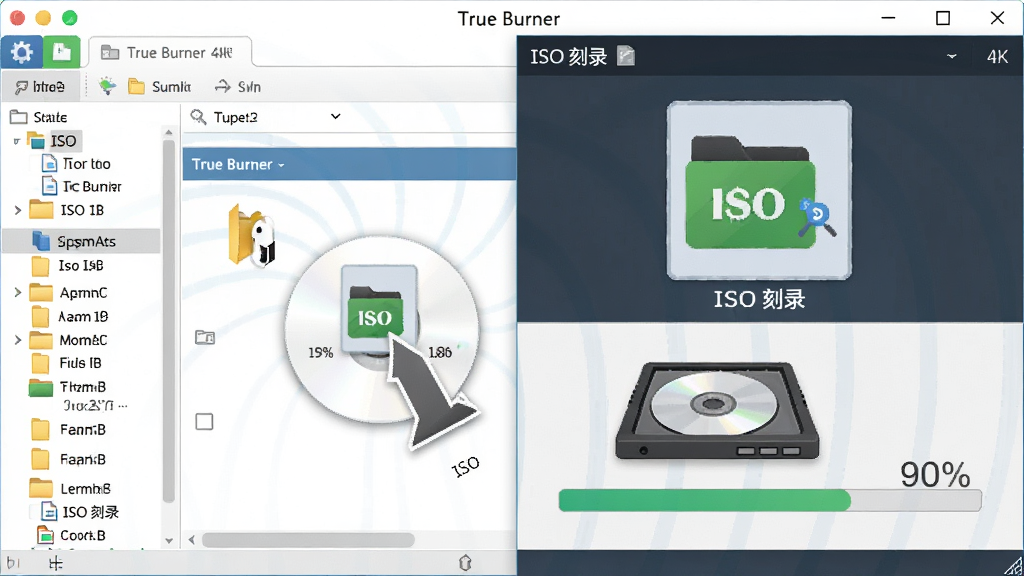Open the Sumlia folder toolbar item
Viewport: 1024px width, 576px height.
click(159, 86)
